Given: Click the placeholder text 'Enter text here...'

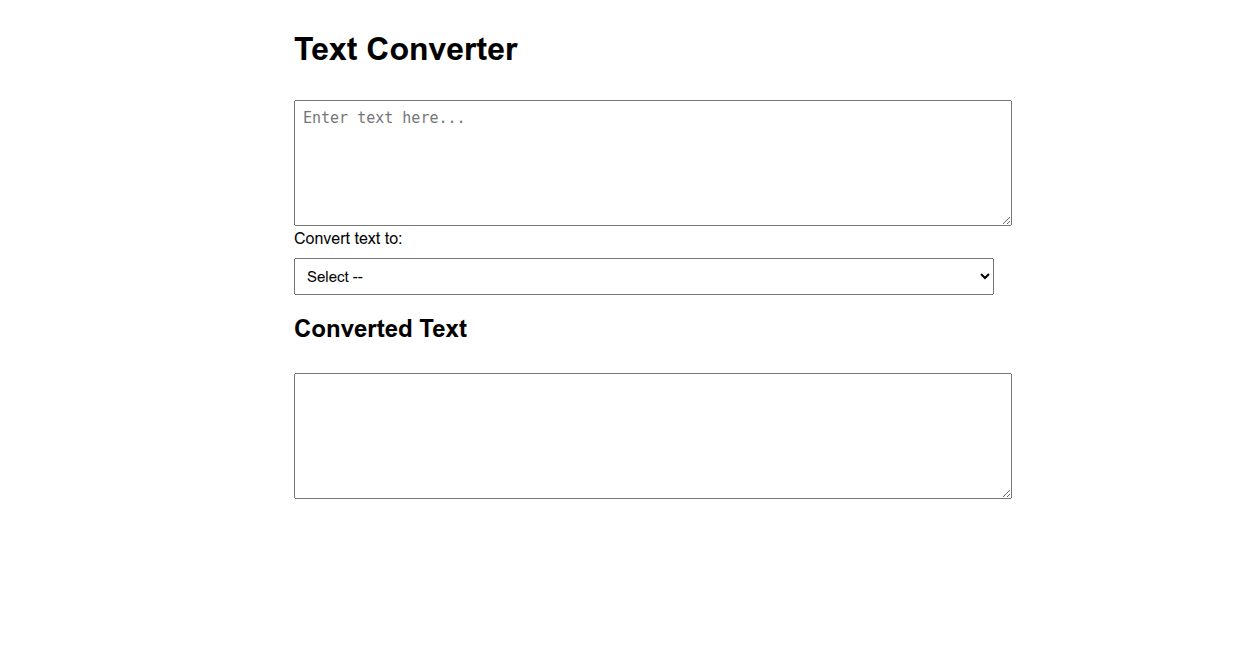Looking at the screenshot, I should 383,117.
